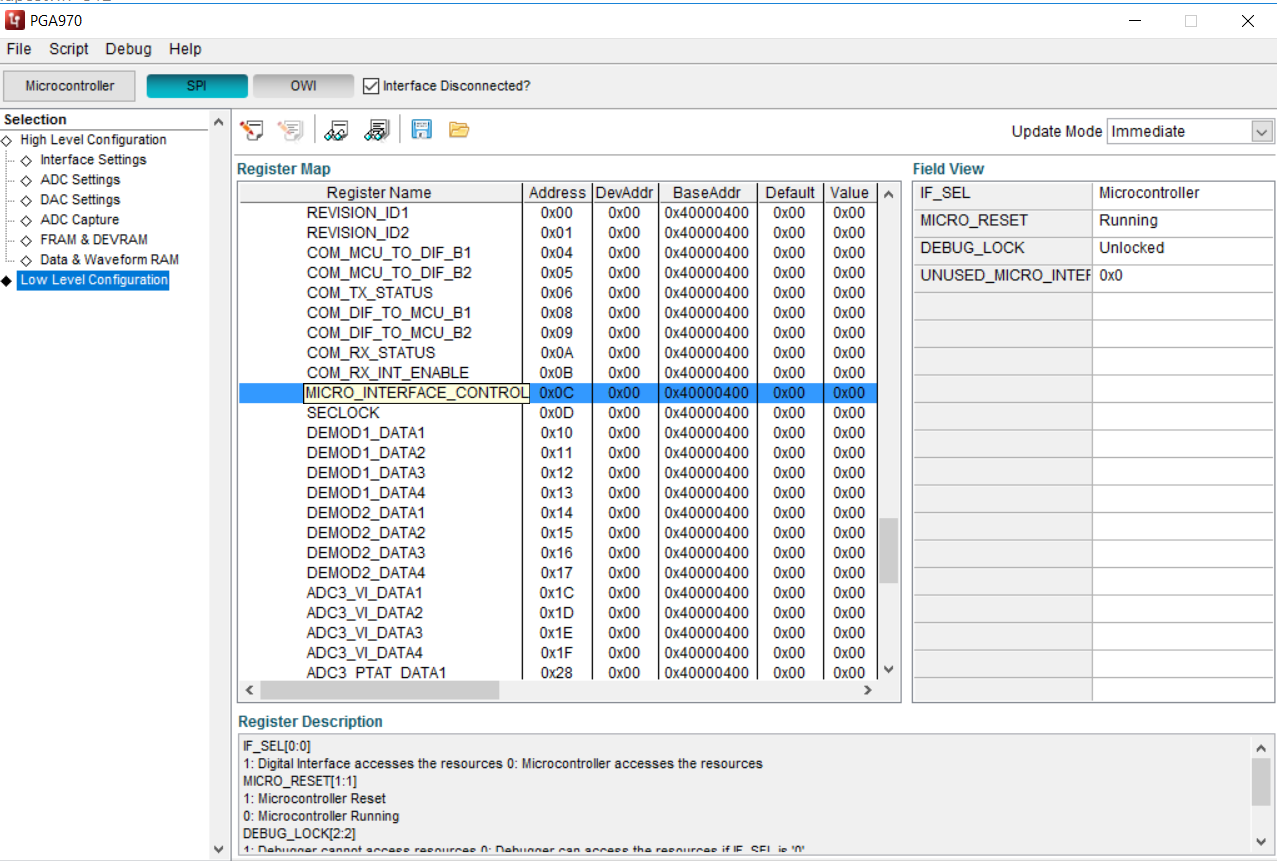This screenshot has width=1277, height=861.
Task: Click the Save floppy disk icon
Action: (422, 130)
